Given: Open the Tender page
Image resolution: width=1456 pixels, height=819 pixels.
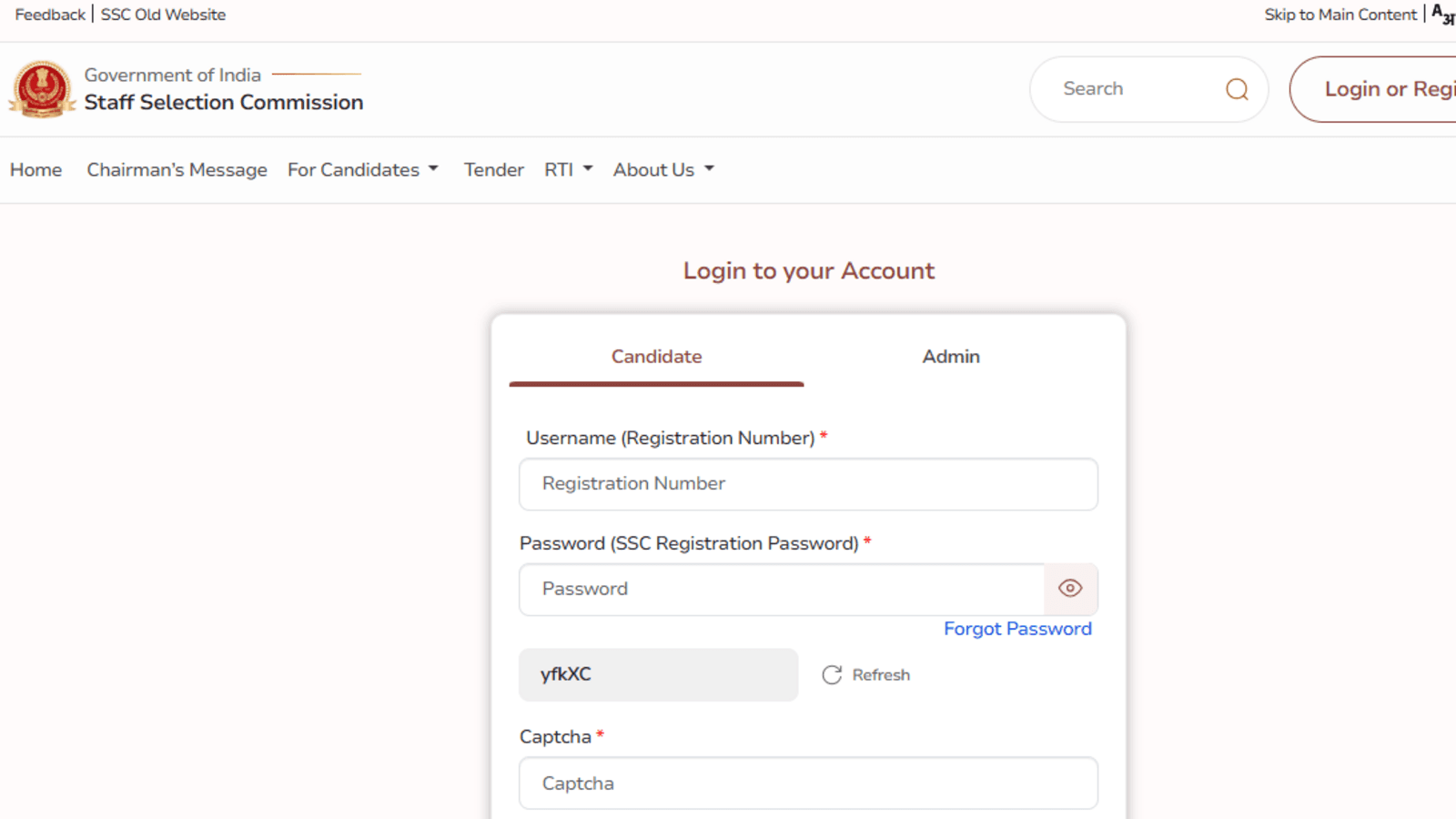Looking at the screenshot, I should (493, 170).
